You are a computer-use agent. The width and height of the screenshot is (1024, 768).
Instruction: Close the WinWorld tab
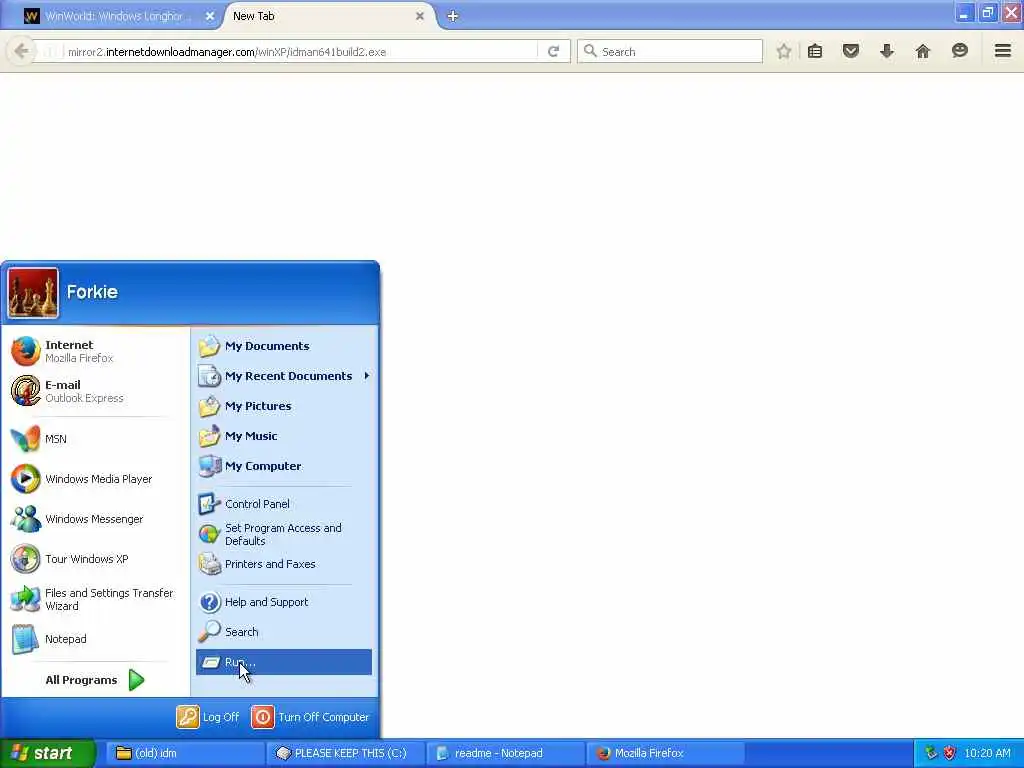tap(210, 16)
